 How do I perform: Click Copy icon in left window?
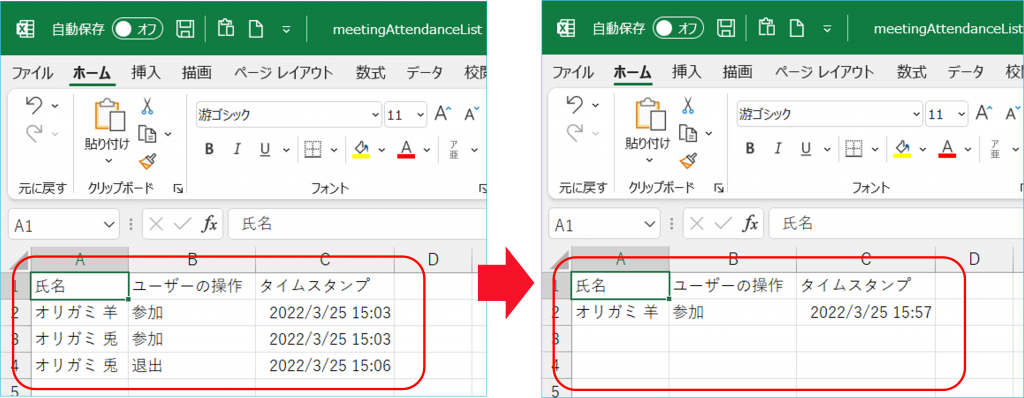149,134
